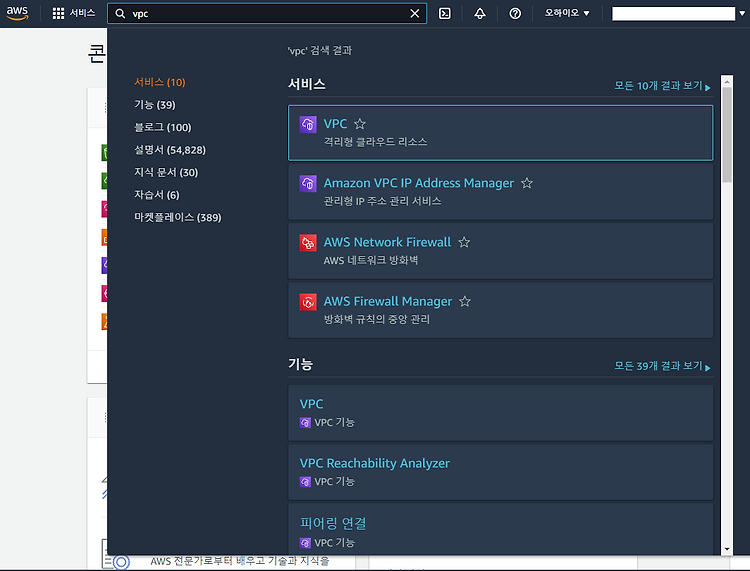Click the 관리형 IP 주소 관리 서비스 text
The image size is (750, 571).
[382, 201]
